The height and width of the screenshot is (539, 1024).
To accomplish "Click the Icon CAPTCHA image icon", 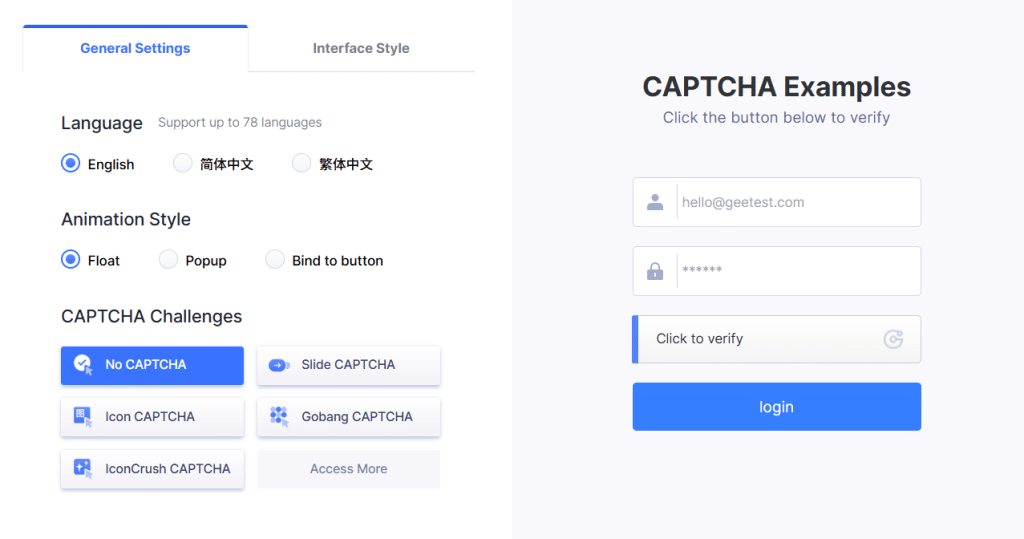I will pos(83,416).
